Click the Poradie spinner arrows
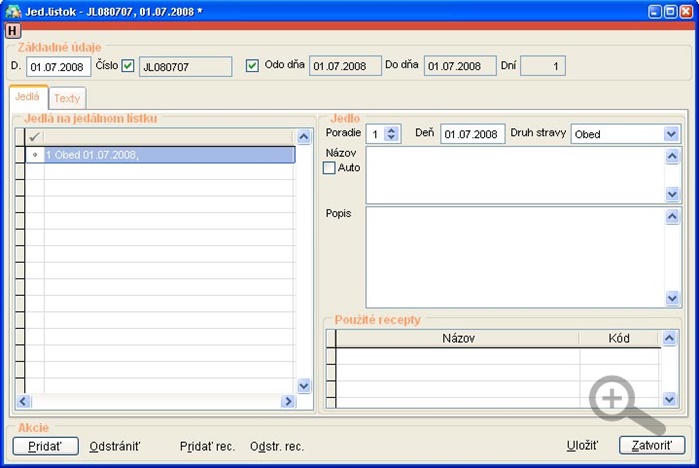This screenshot has width=699, height=468. 391,134
